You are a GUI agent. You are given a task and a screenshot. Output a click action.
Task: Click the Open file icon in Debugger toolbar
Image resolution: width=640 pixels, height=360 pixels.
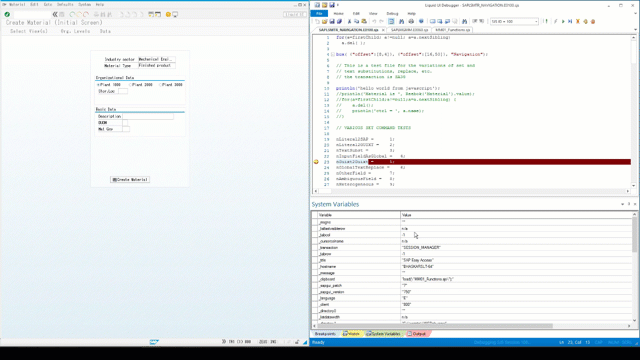[324, 21]
